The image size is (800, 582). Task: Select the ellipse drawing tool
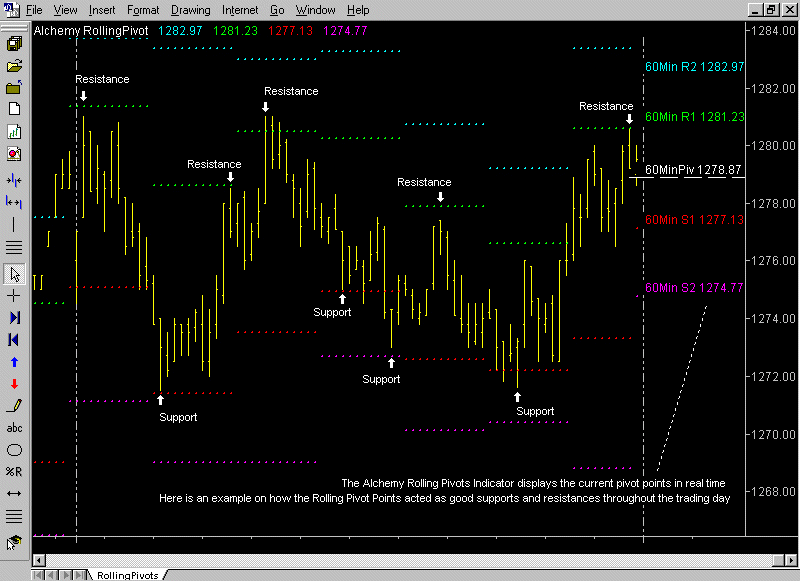coord(14,450)
